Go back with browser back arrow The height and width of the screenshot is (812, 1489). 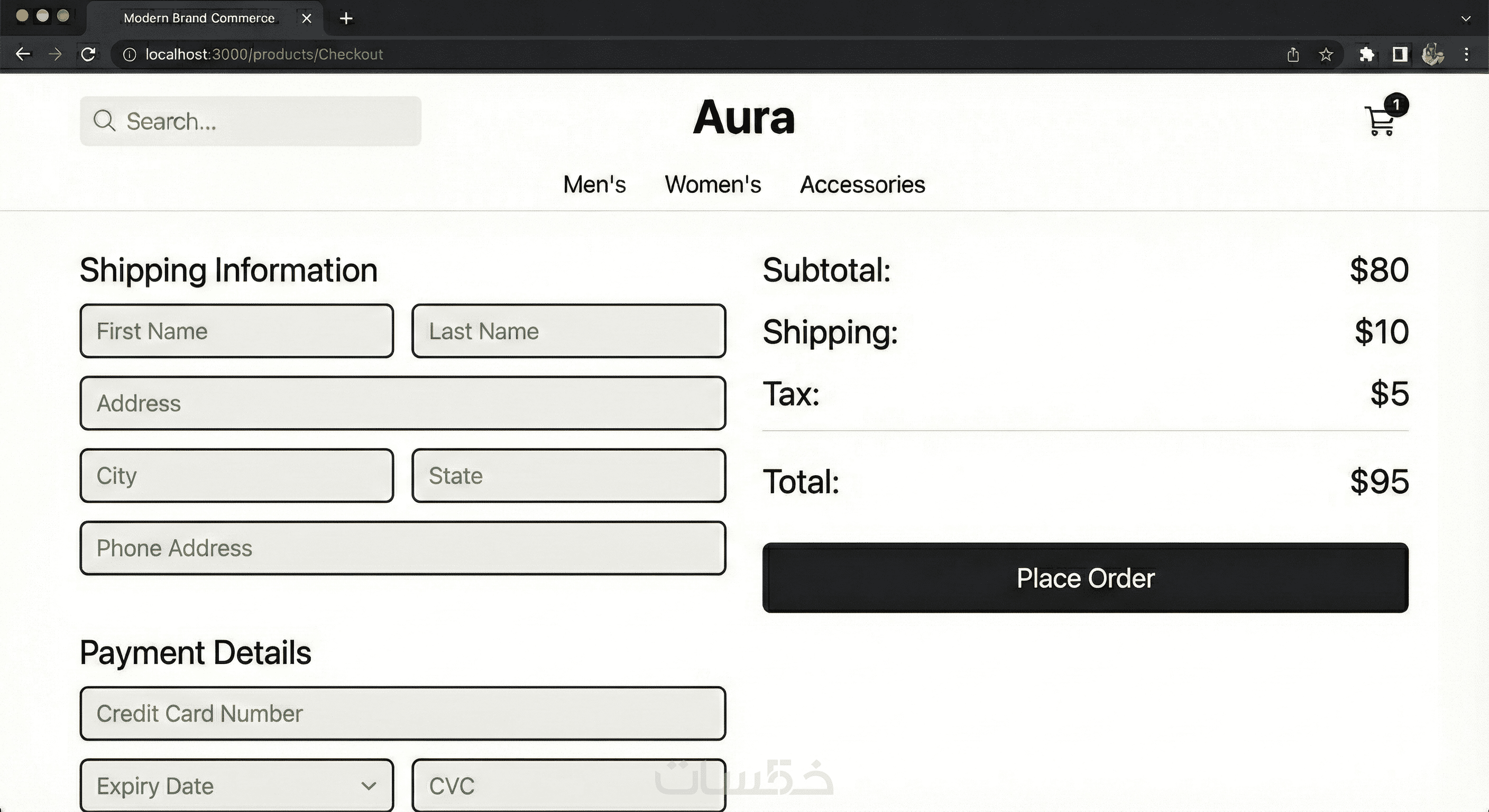(x=23, y=54)
